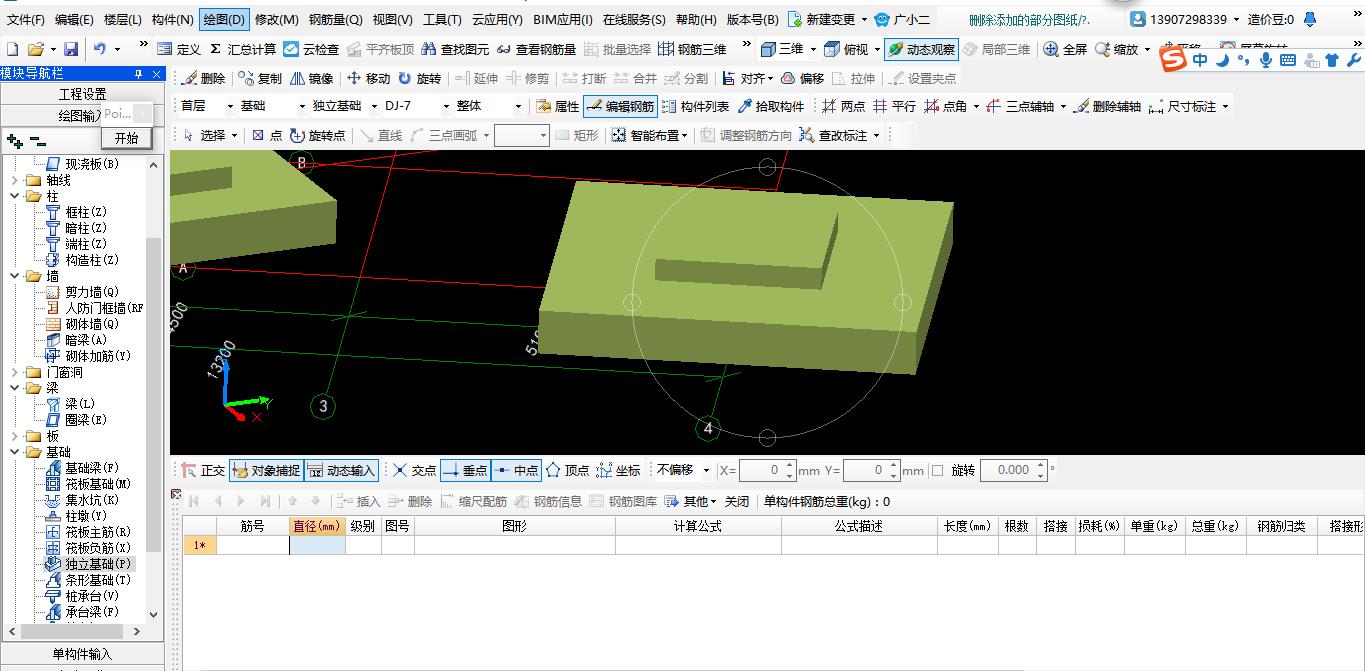This screenshot has width=1365, height=671.
Task: Select 旋转点 rotate point tool
Action: pyautogui.click(x=317, y=135)
